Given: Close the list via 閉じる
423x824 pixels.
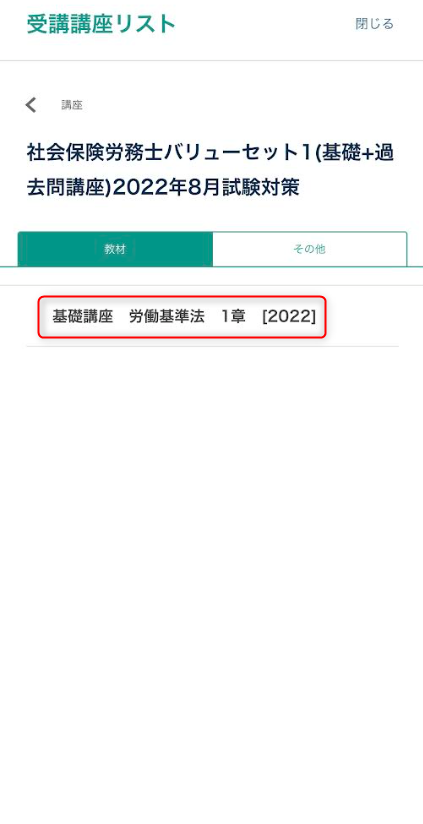Looking at the screenshot, I should coord(375,24).
